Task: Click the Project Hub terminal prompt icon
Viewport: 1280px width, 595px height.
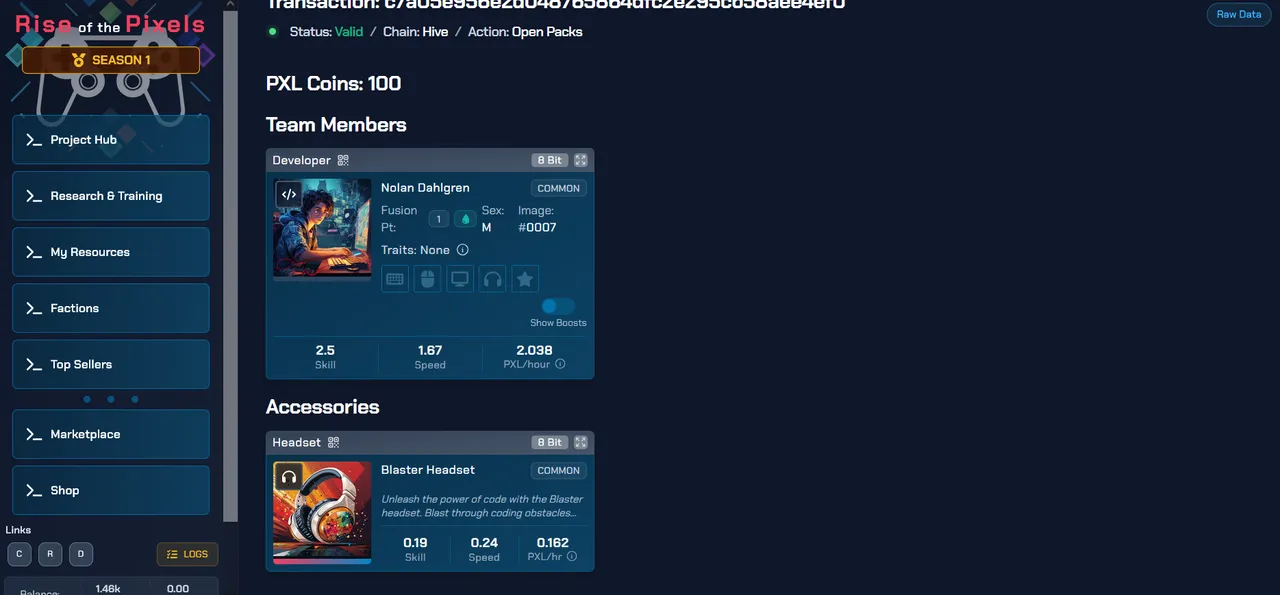Action: (x=34, y=140)
